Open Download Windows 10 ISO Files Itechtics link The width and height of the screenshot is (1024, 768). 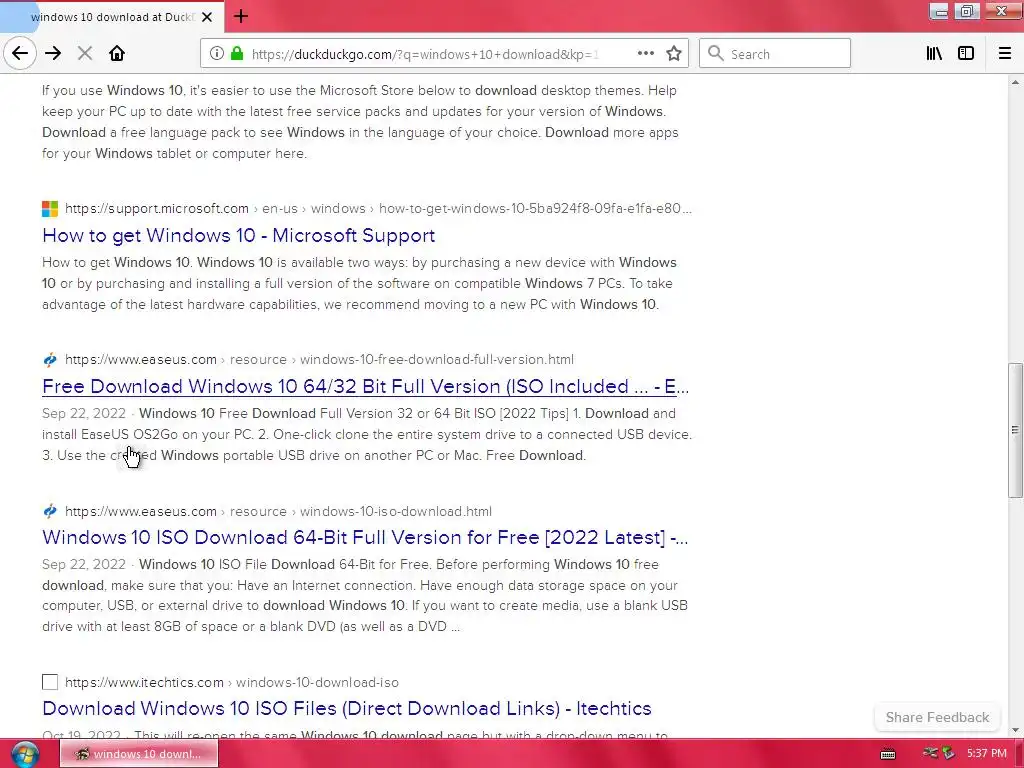347,708
